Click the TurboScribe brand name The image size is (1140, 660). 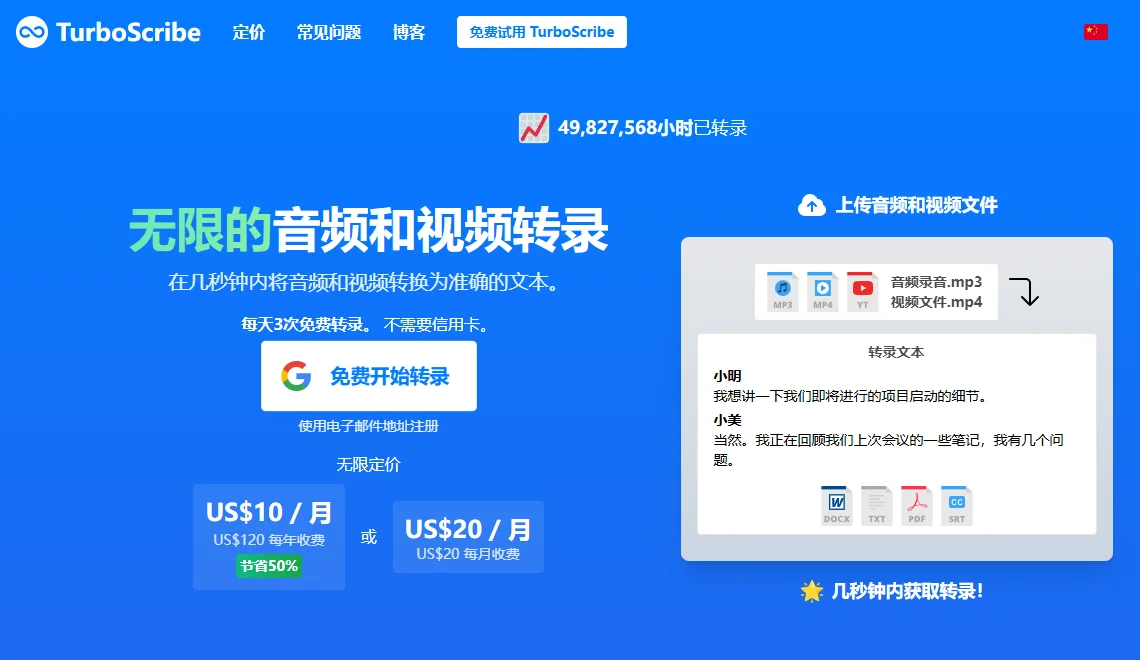click(129, 32)
